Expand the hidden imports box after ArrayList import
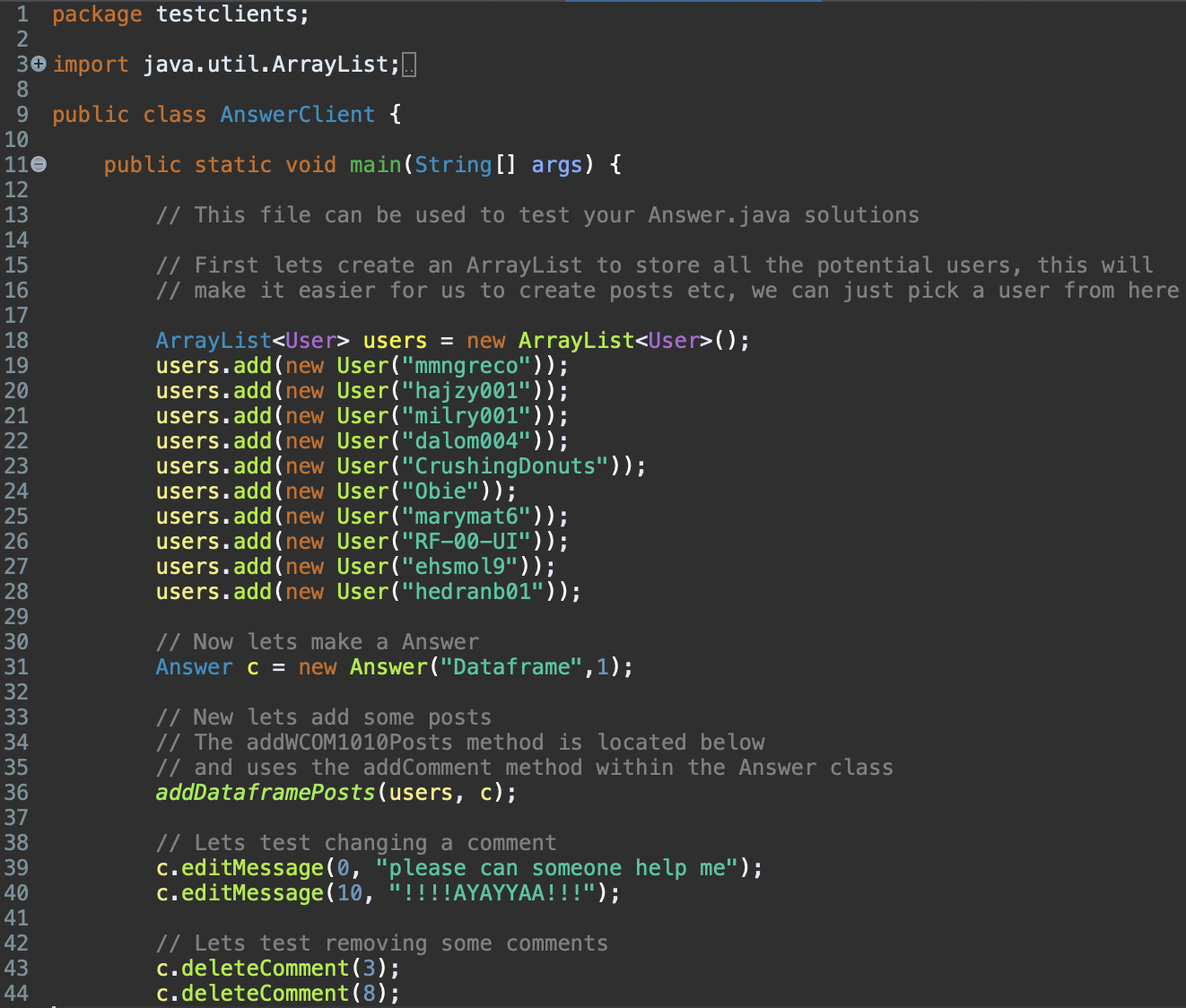The width and height of the screenshot is (1186, 1008). (x=410, y=63)
